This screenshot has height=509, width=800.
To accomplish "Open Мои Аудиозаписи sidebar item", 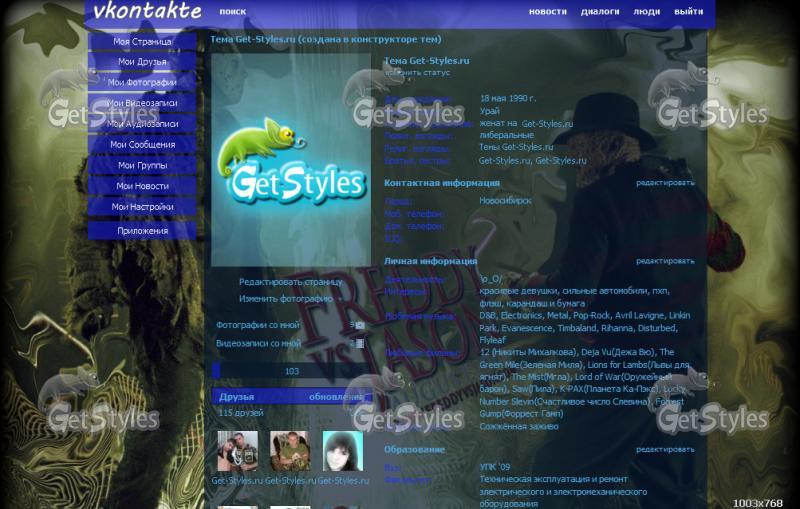I will [142, 124].
